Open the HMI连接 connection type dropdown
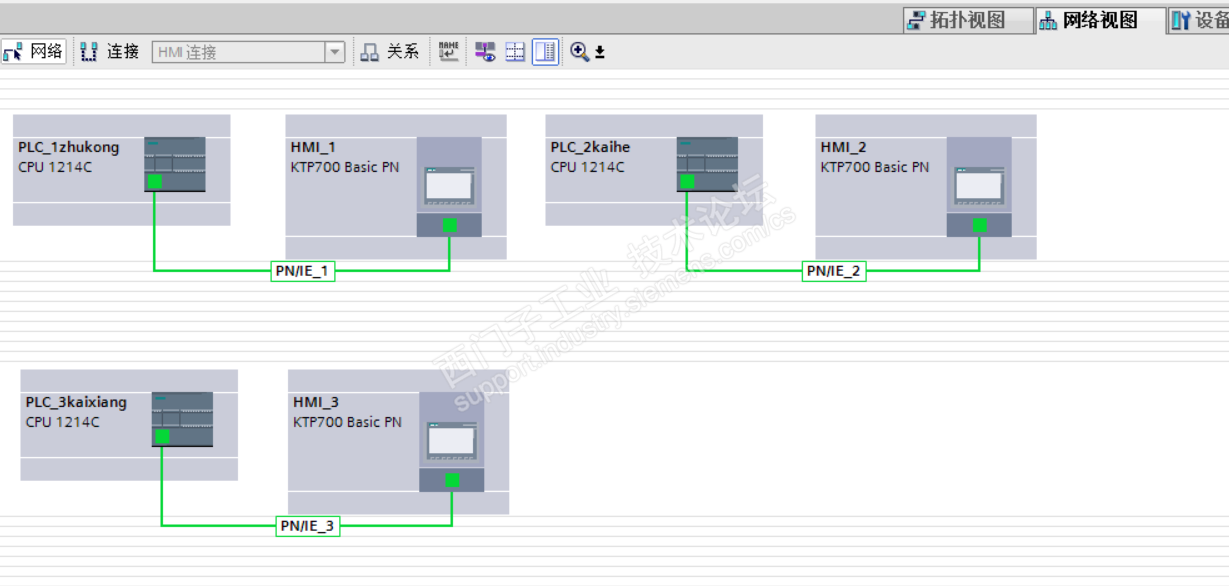1229x586 pixels. 335,52
